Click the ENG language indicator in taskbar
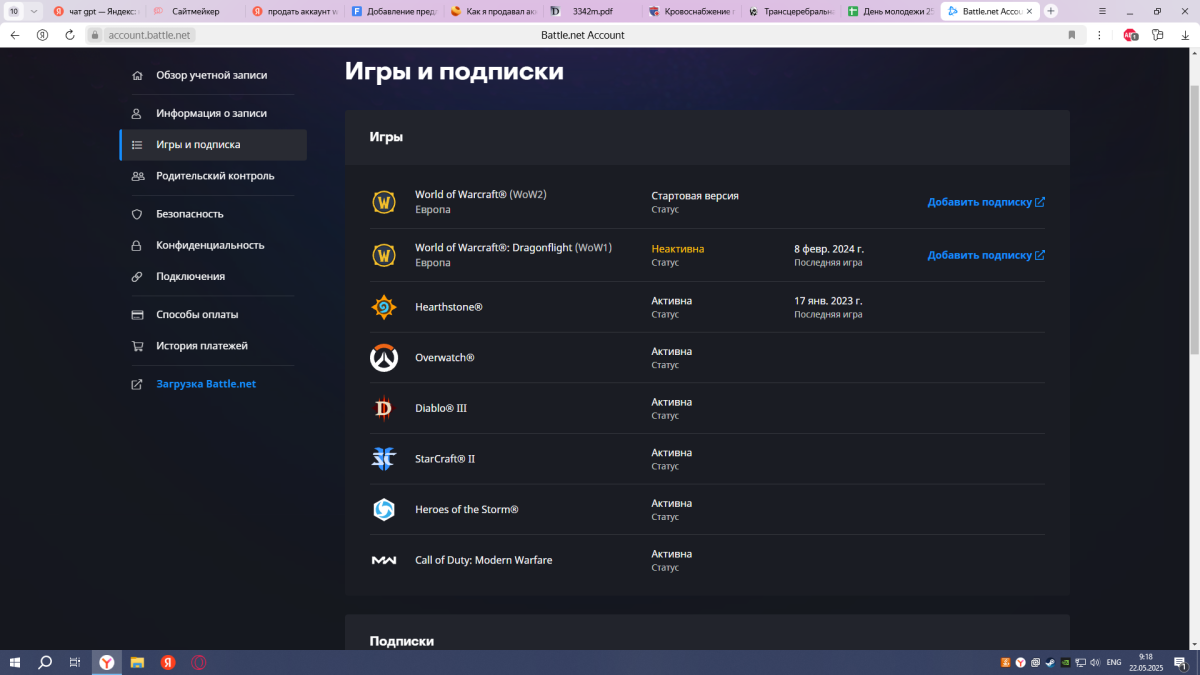 coord(1113,662)
